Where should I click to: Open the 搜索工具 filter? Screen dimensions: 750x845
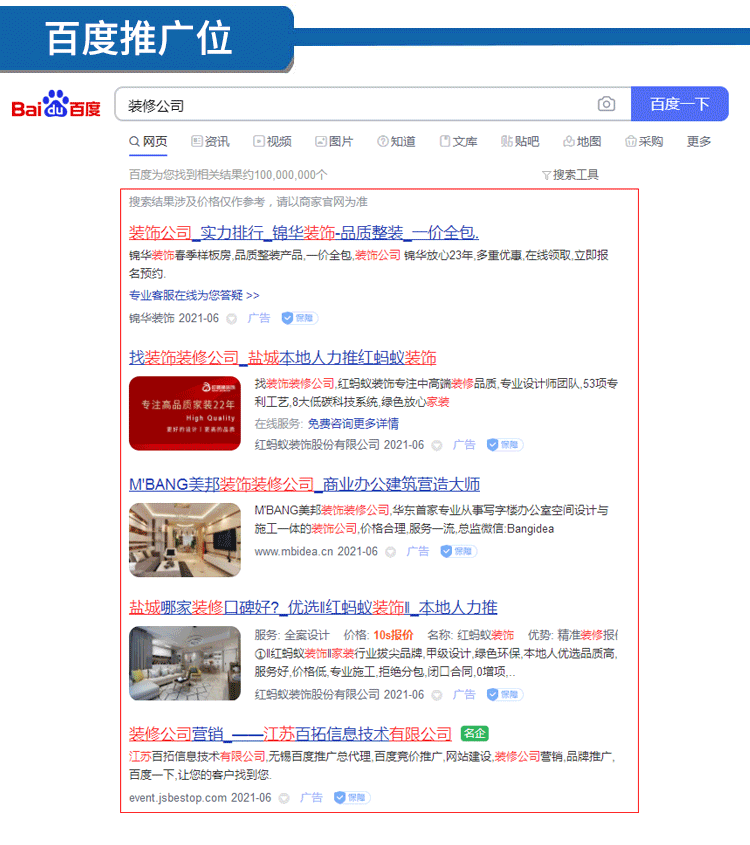point(570,174)
